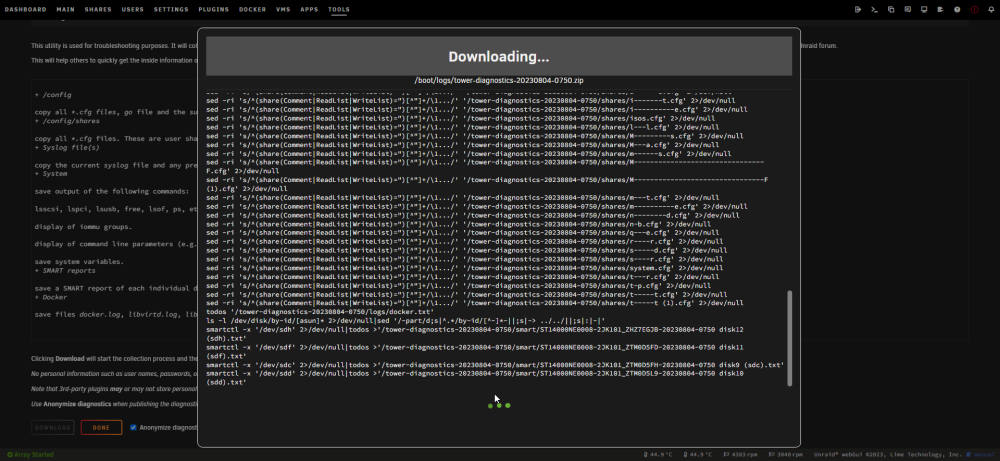Image resolution: width=1000 pixels, height=461 pixels.
Task: Click the log line for isos.cfg
Action: click(460, 118)
